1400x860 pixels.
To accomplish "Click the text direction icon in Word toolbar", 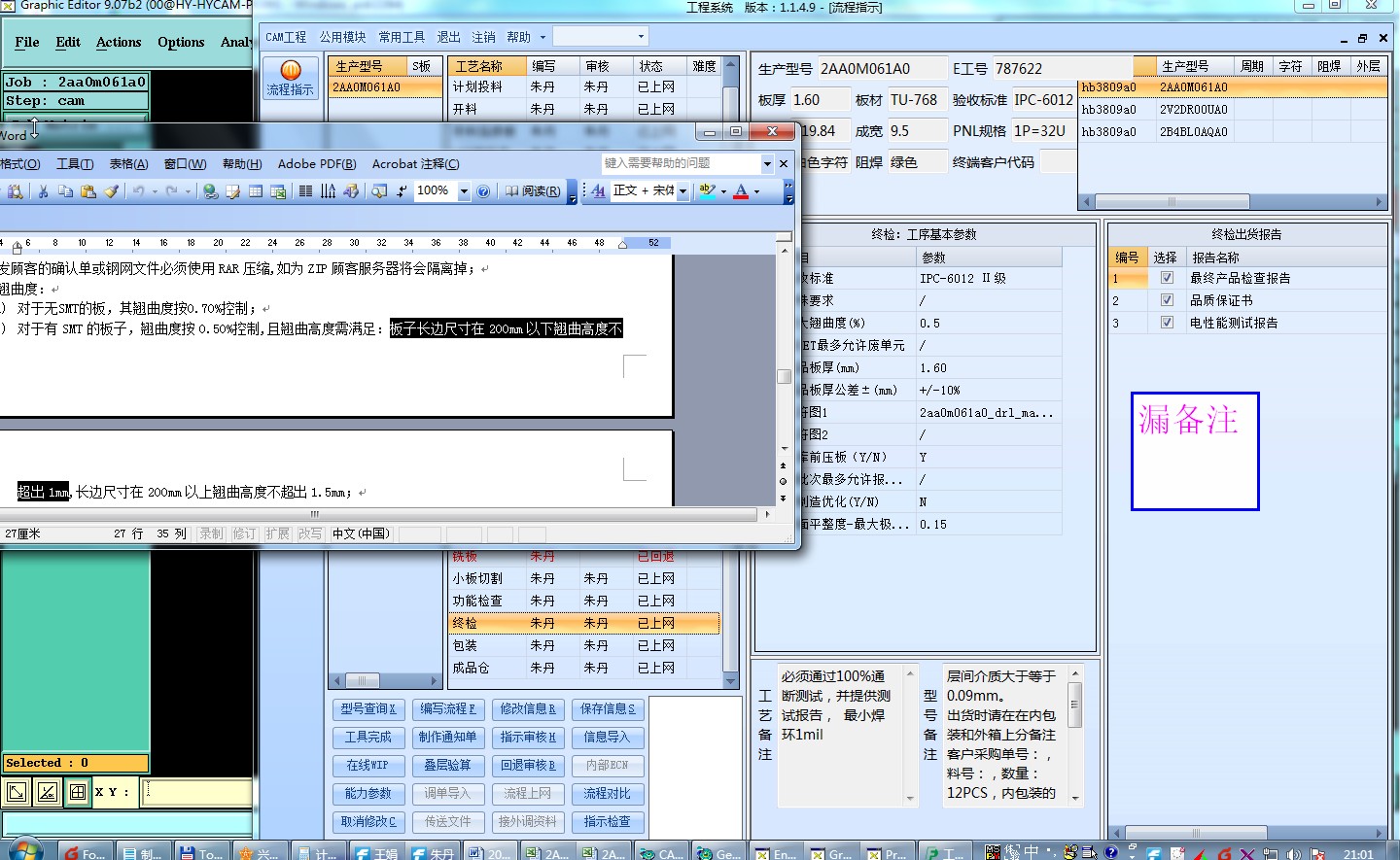I will pos(328,191).
